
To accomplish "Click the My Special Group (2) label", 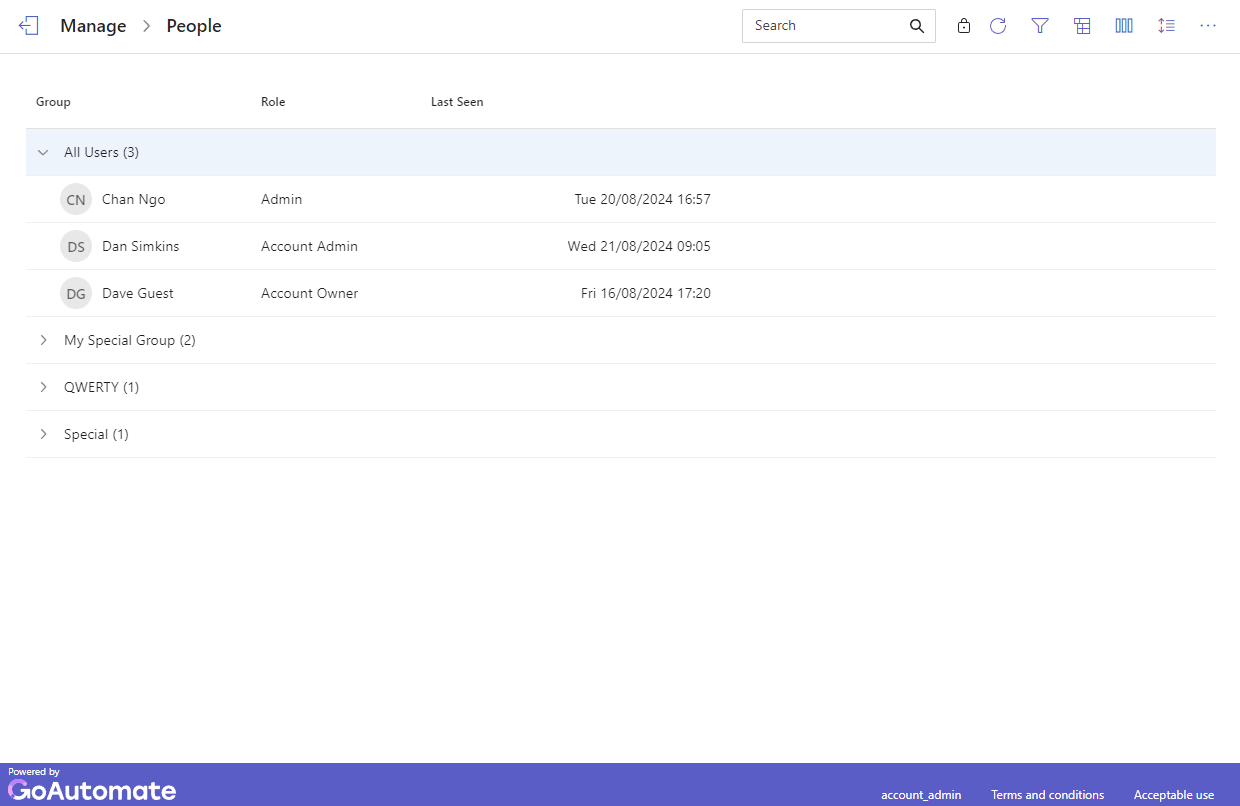I will 130,340.
